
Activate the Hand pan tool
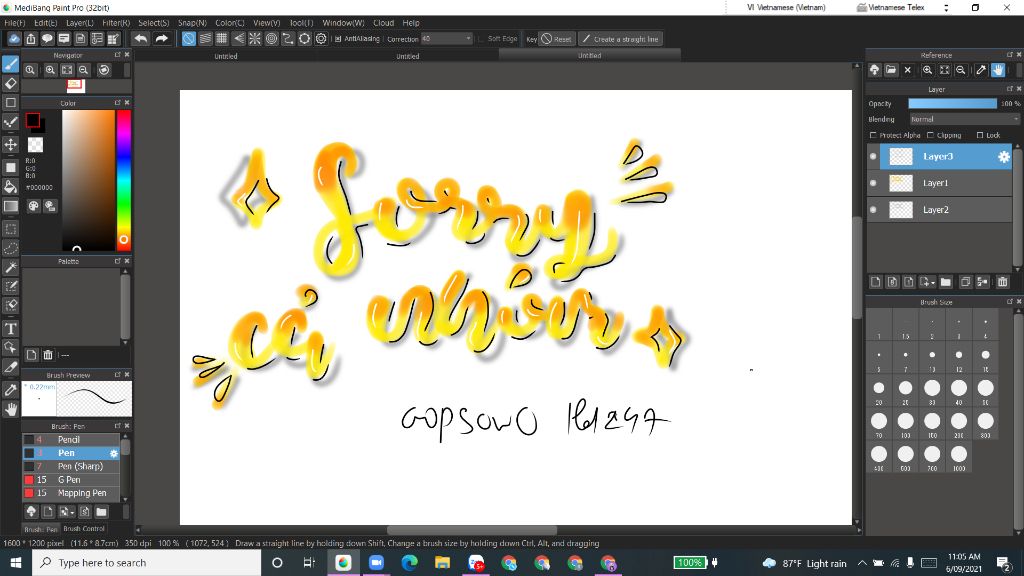click(x=10, y=409)
